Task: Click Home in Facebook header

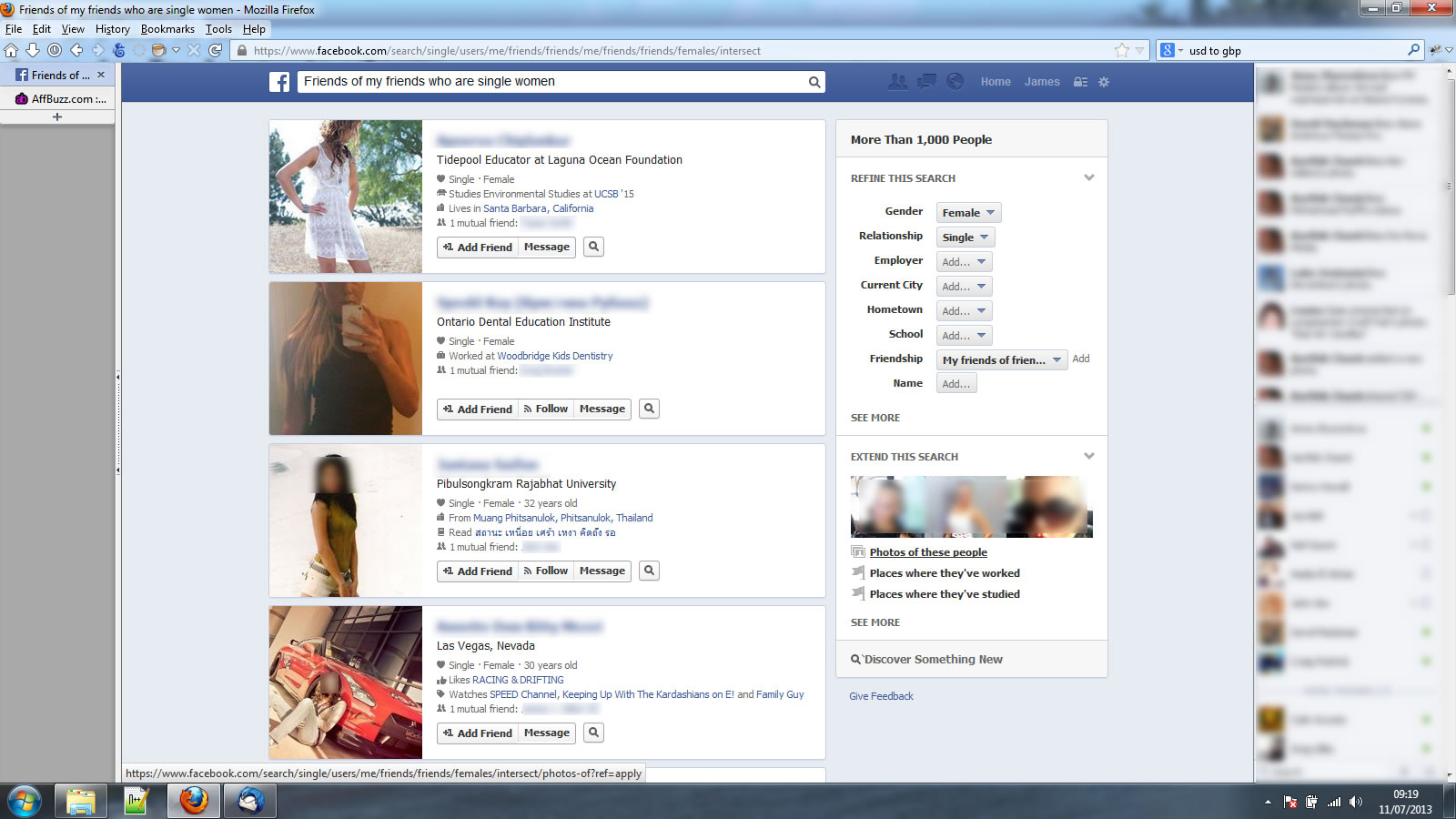Action: tap(996, 82)
